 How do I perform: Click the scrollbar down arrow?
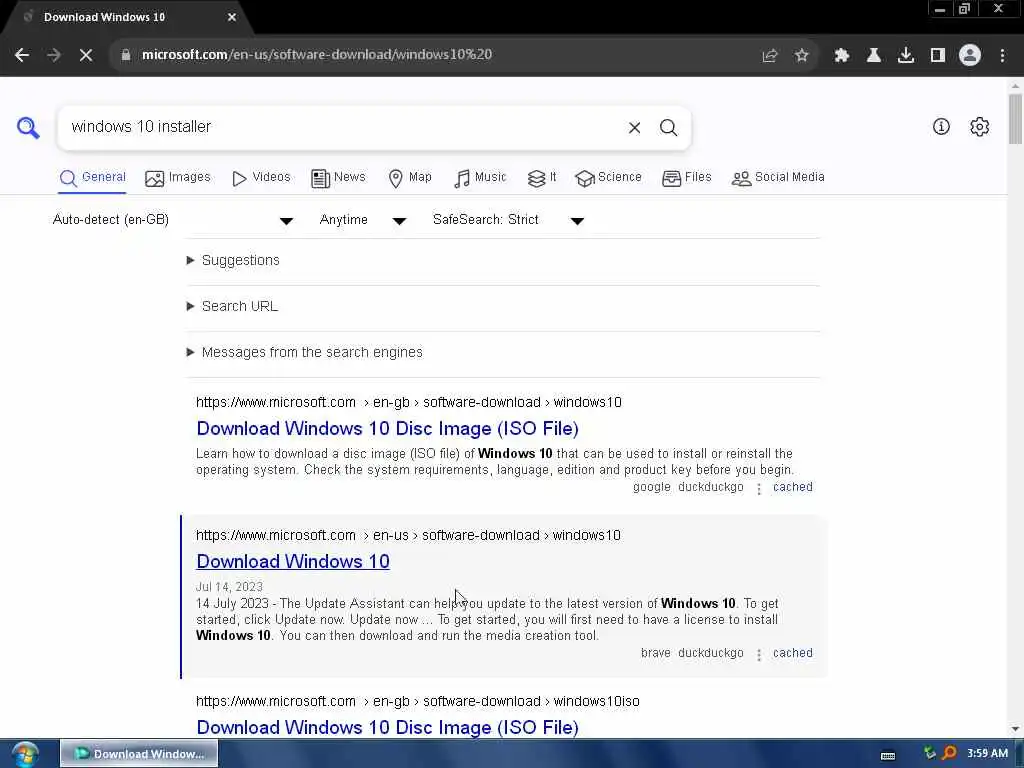[x=1015, y=729]
